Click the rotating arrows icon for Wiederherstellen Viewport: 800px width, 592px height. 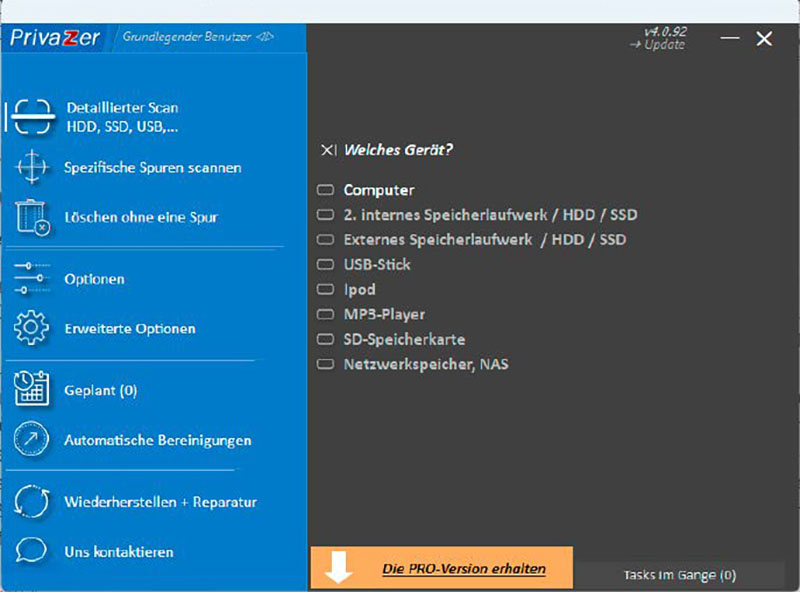pyautogui.click(x=32, y=501)
